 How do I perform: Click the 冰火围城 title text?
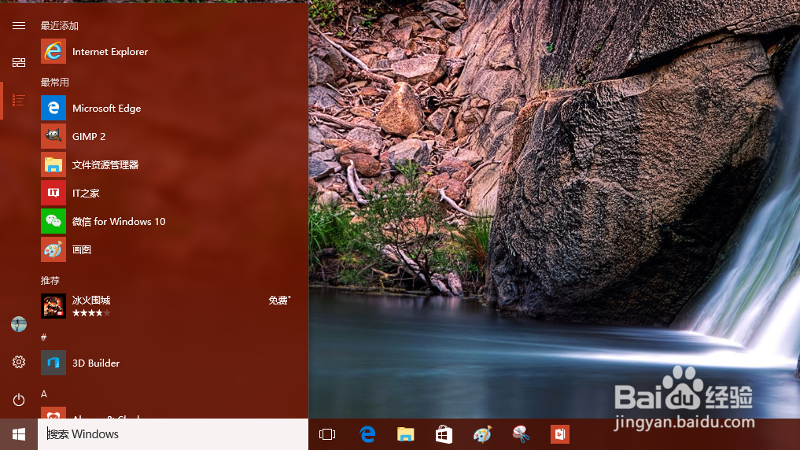[x=91, y=300]
